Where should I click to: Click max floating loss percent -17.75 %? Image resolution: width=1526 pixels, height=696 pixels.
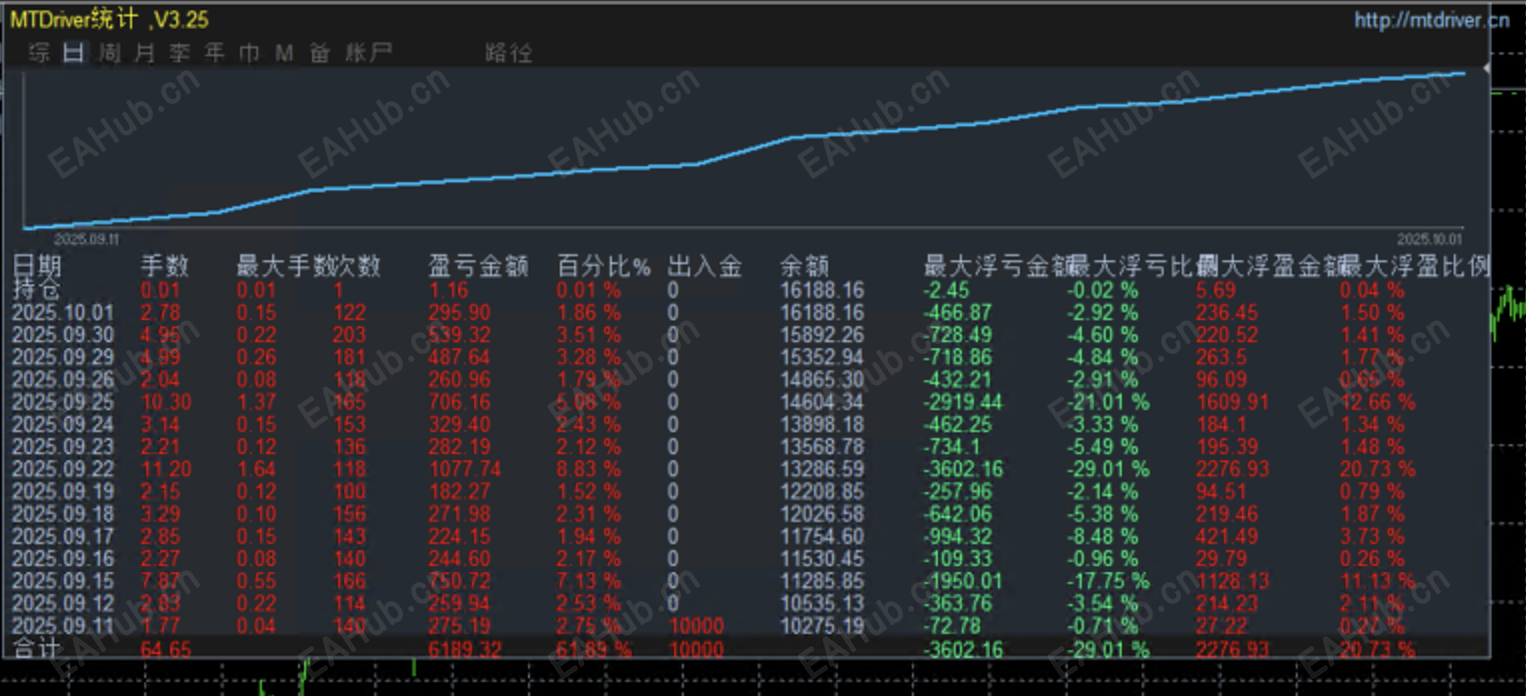pos(1108,581)
